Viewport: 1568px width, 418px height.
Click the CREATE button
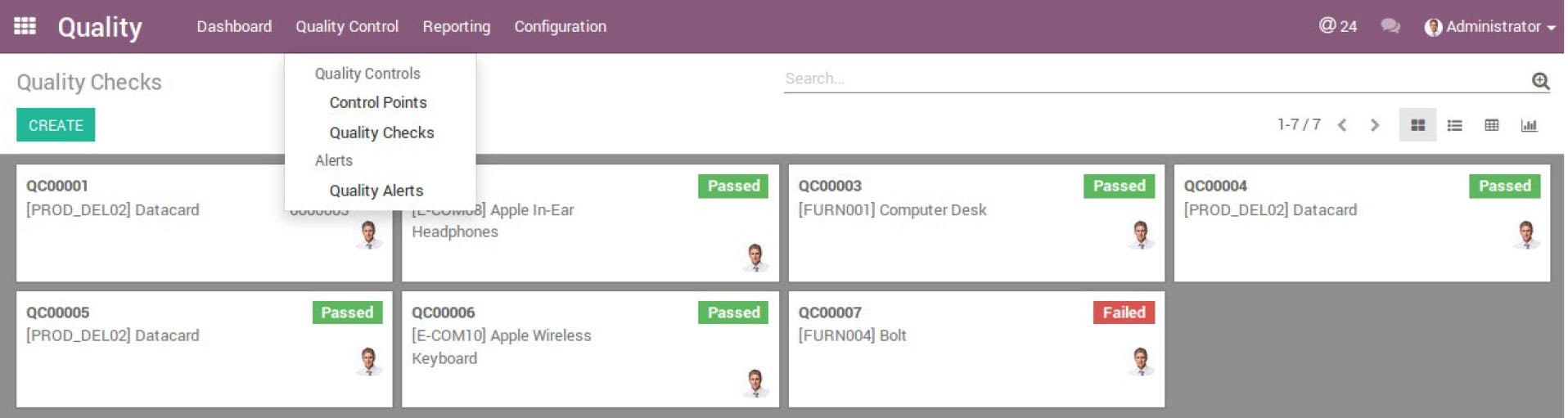point(56,125)
